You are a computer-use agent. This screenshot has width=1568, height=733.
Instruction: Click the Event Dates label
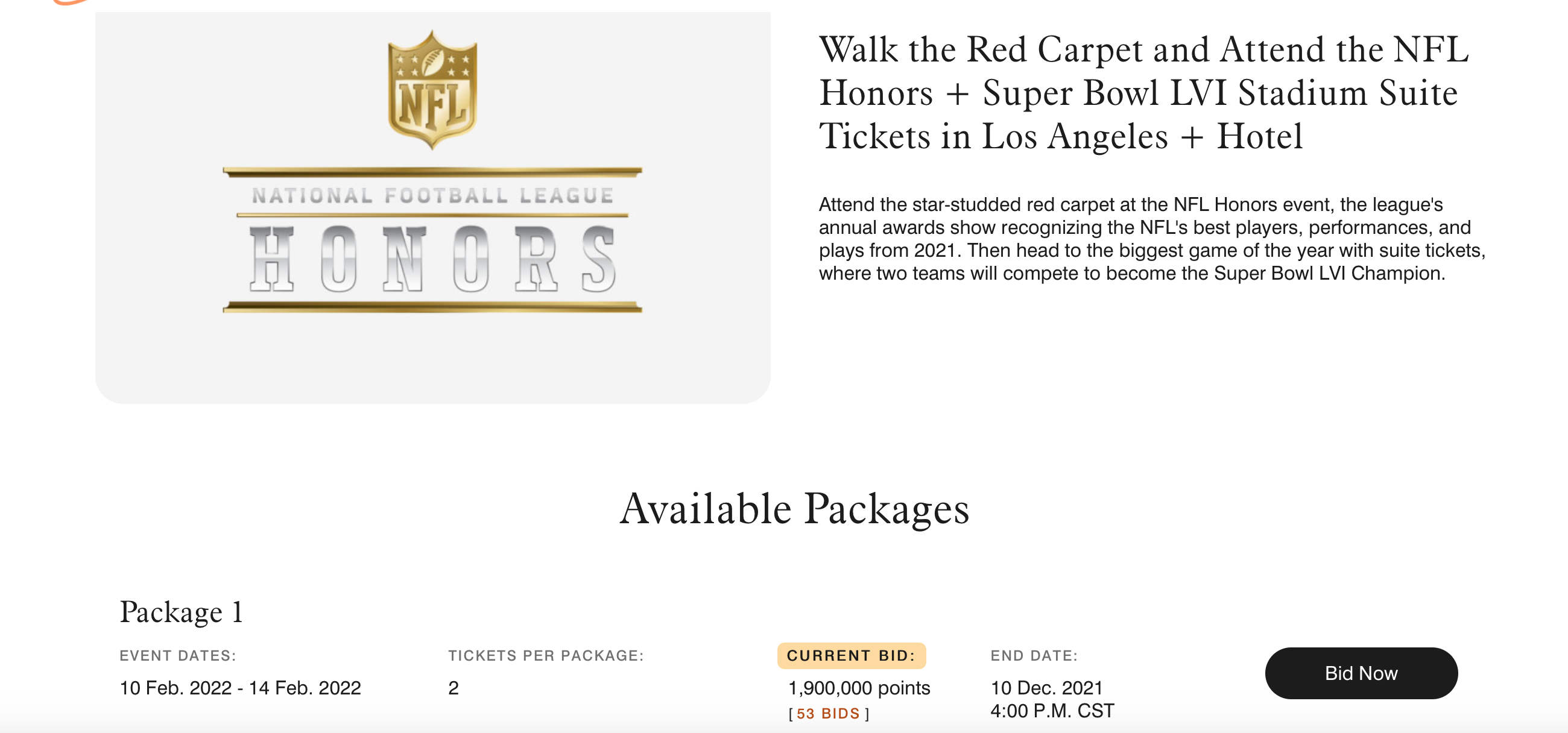coord(178,656)
